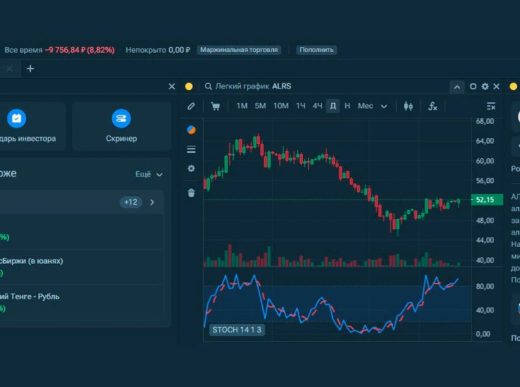This screenshot has width=520, height=387.
Task: Click the search icon near Легкий график
Action: 208,87
